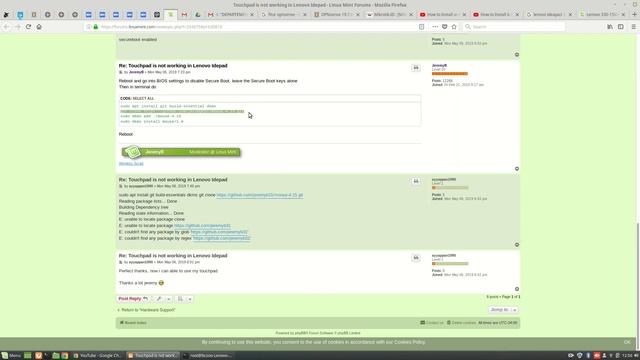
Task: Go to the Firefox home page
Action: click(x=39, y=27)
